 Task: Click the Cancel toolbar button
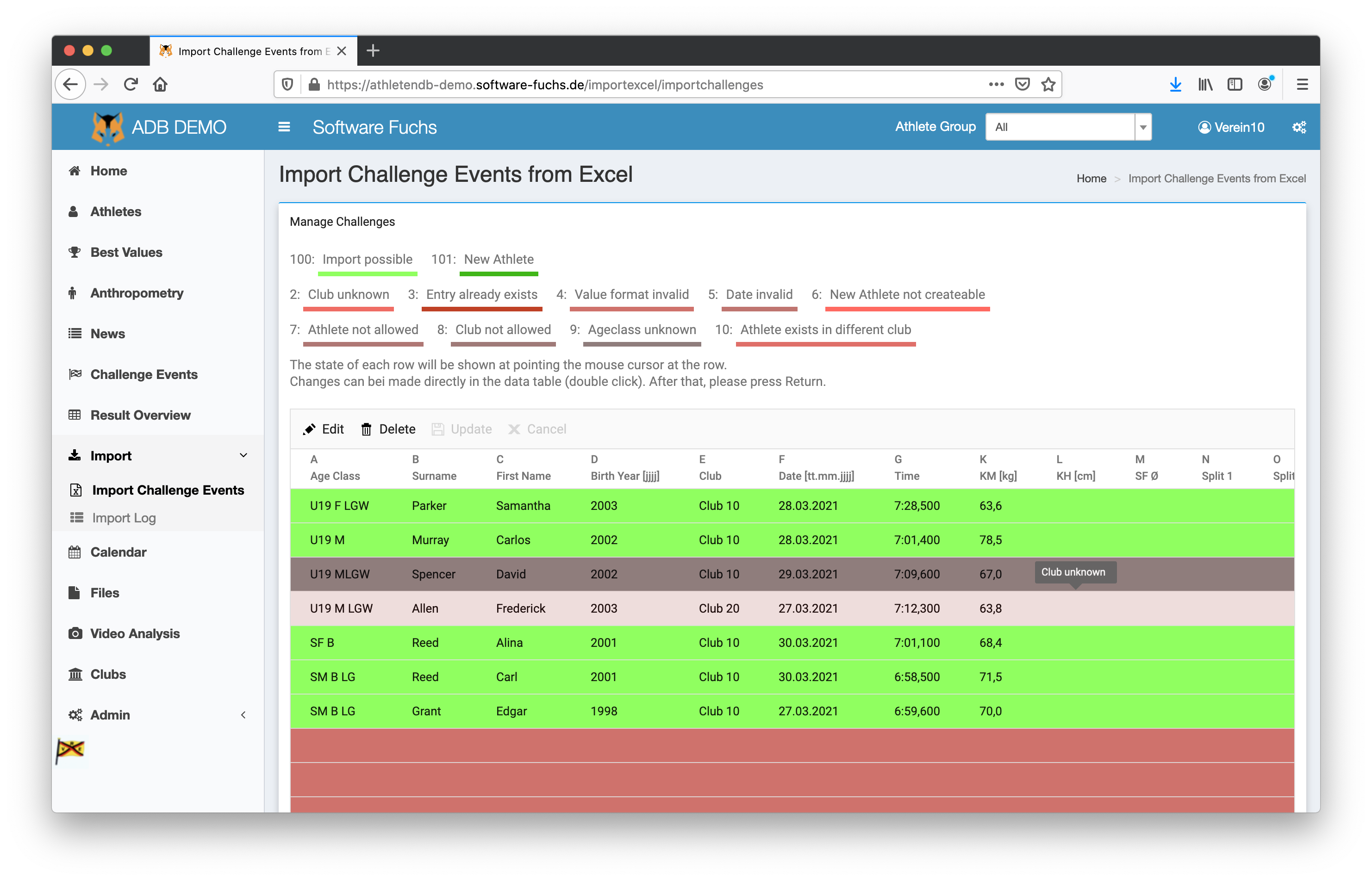tap(536, 429)
